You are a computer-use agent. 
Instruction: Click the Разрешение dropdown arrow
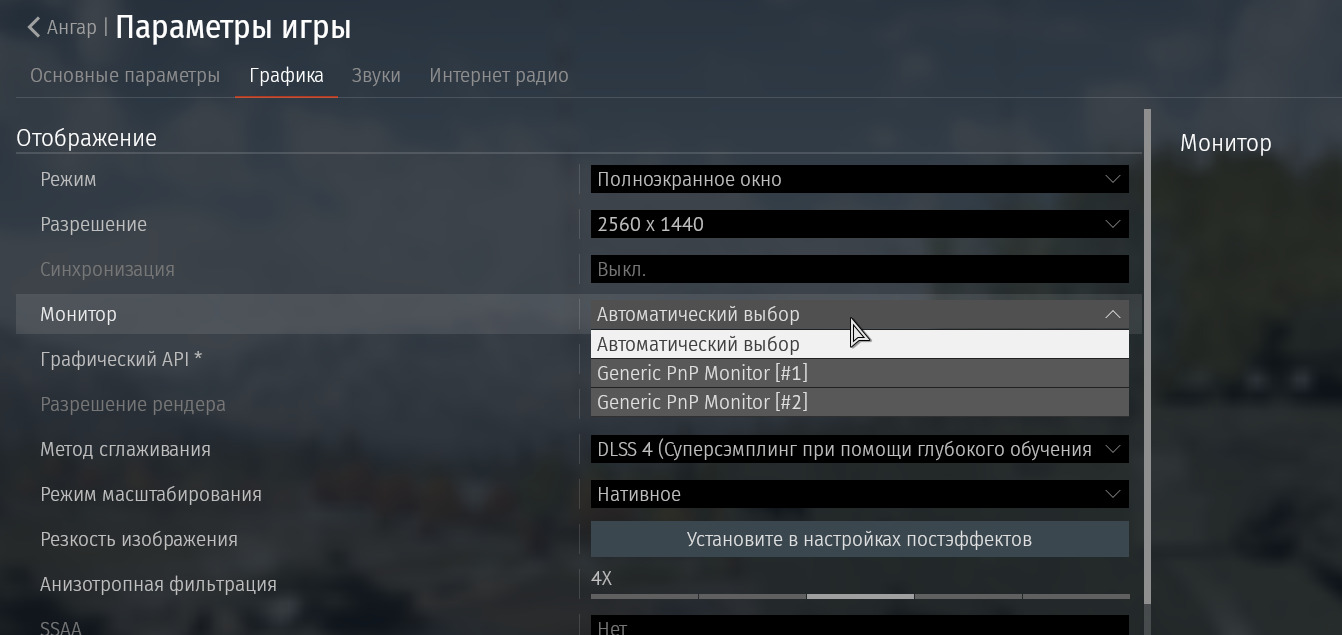click(x=1113, y=224)
